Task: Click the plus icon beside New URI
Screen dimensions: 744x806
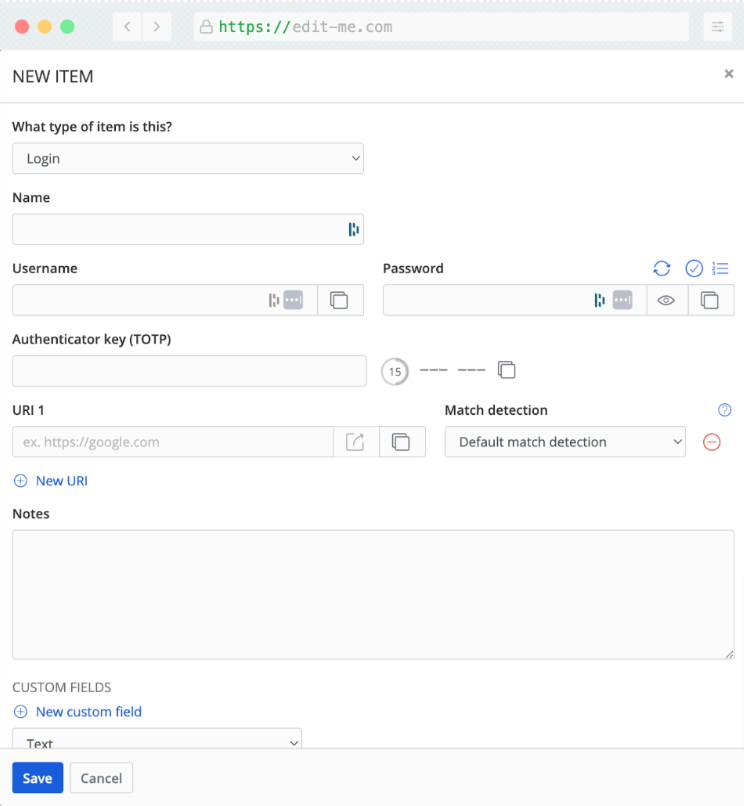Action: [21, 481]
